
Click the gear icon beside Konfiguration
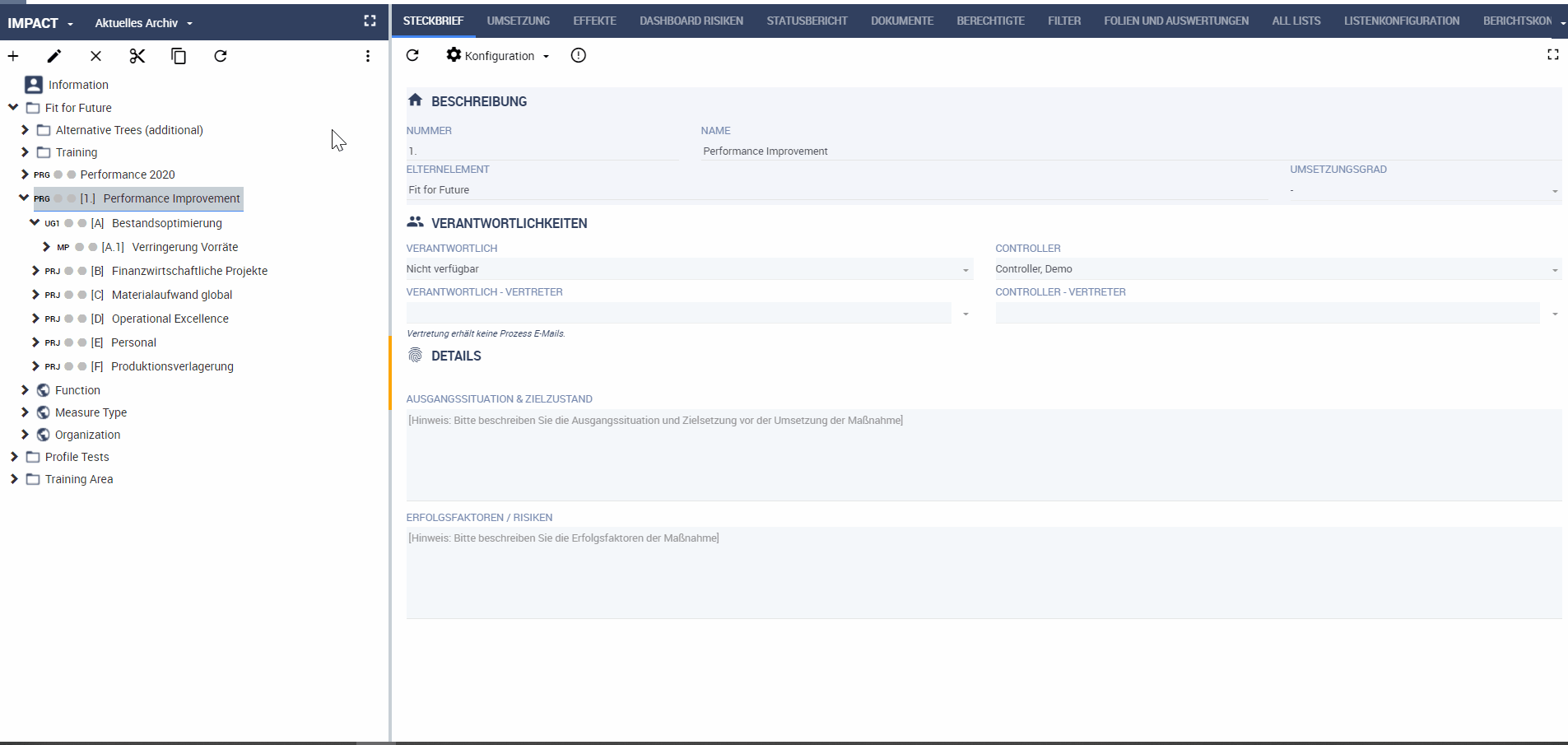point(454,55)
